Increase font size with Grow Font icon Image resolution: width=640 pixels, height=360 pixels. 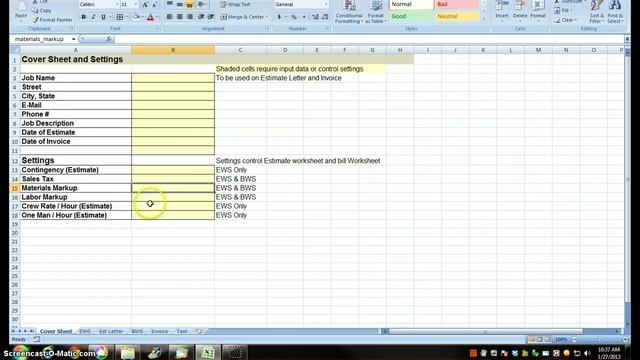point(145,4)
